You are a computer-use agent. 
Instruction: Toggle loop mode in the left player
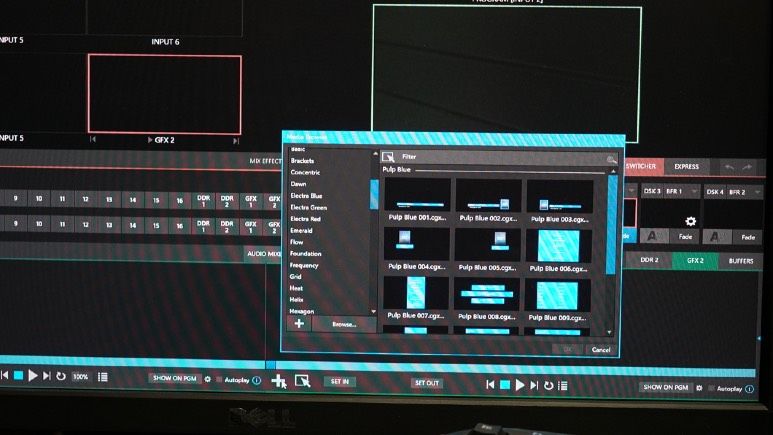pos(61,376)
